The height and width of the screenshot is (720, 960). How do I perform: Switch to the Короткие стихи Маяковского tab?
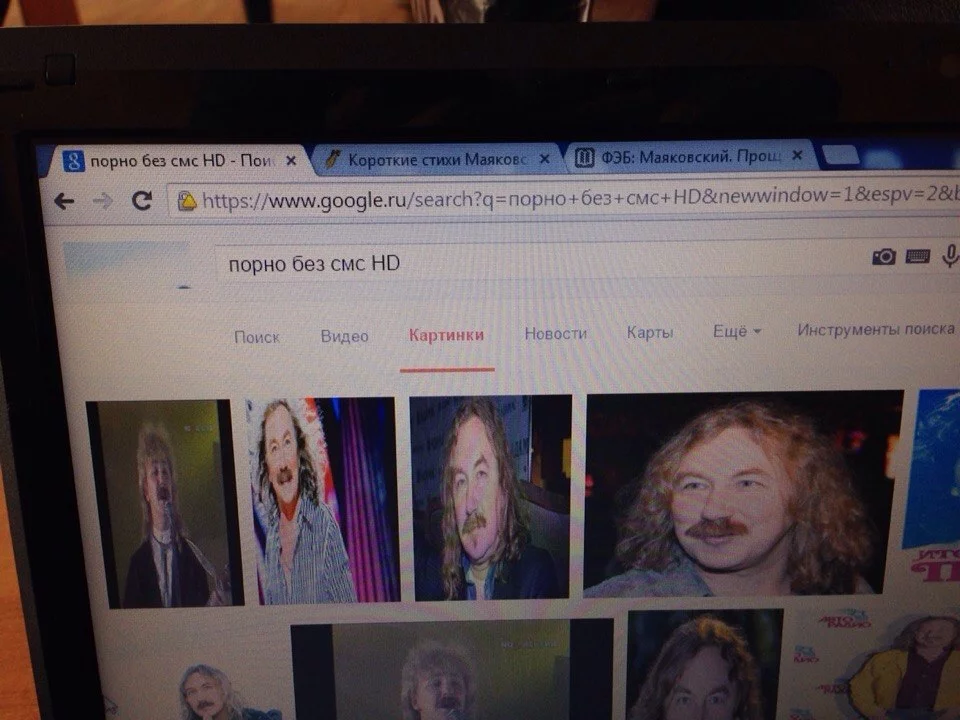437,159
